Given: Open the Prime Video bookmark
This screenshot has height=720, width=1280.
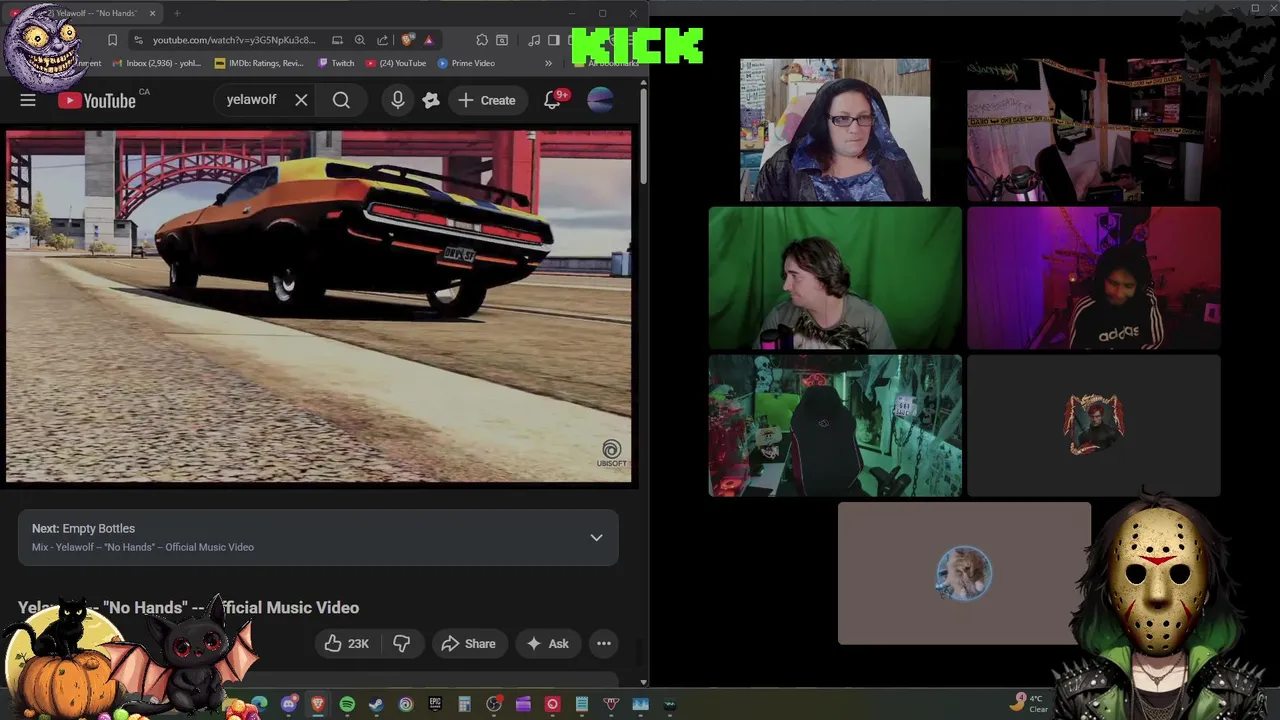Looking at the screenshot, I should [466, 63].
